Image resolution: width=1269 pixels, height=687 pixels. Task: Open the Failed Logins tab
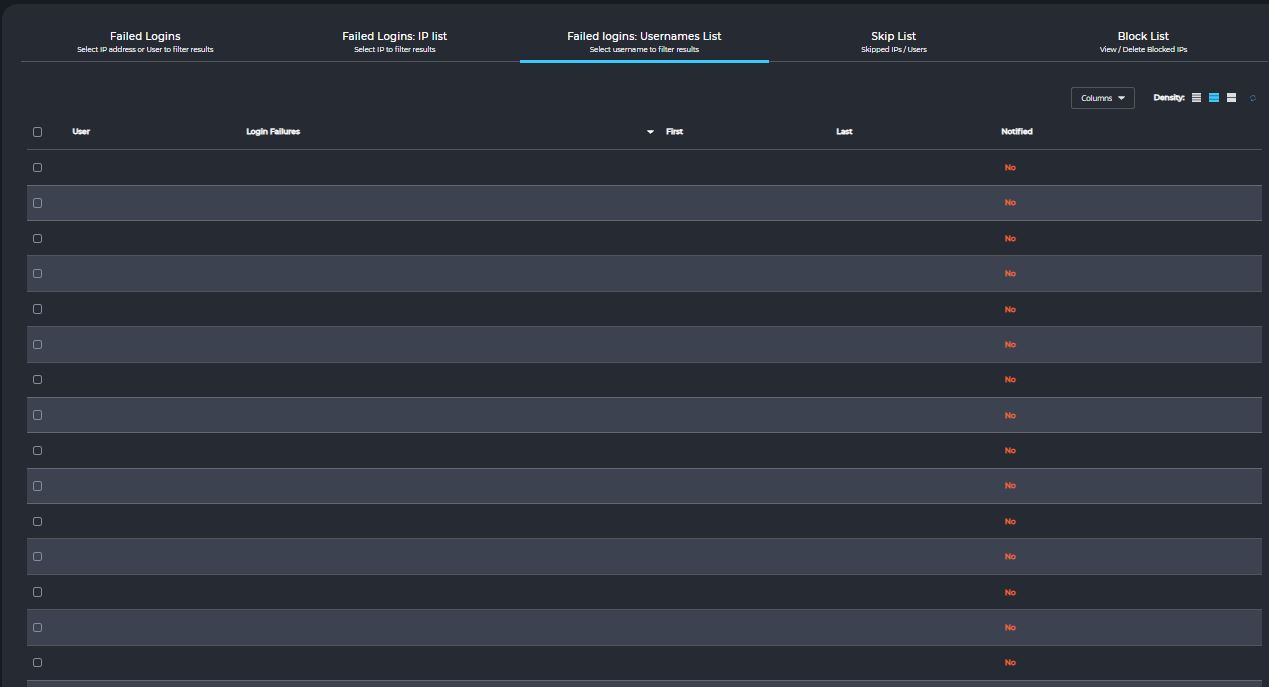[145, 41]
